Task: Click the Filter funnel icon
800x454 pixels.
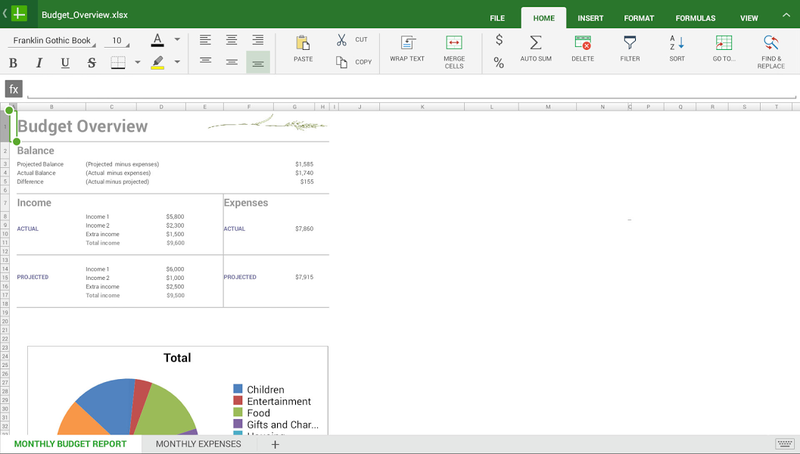Action: click(x=630, y=42)
